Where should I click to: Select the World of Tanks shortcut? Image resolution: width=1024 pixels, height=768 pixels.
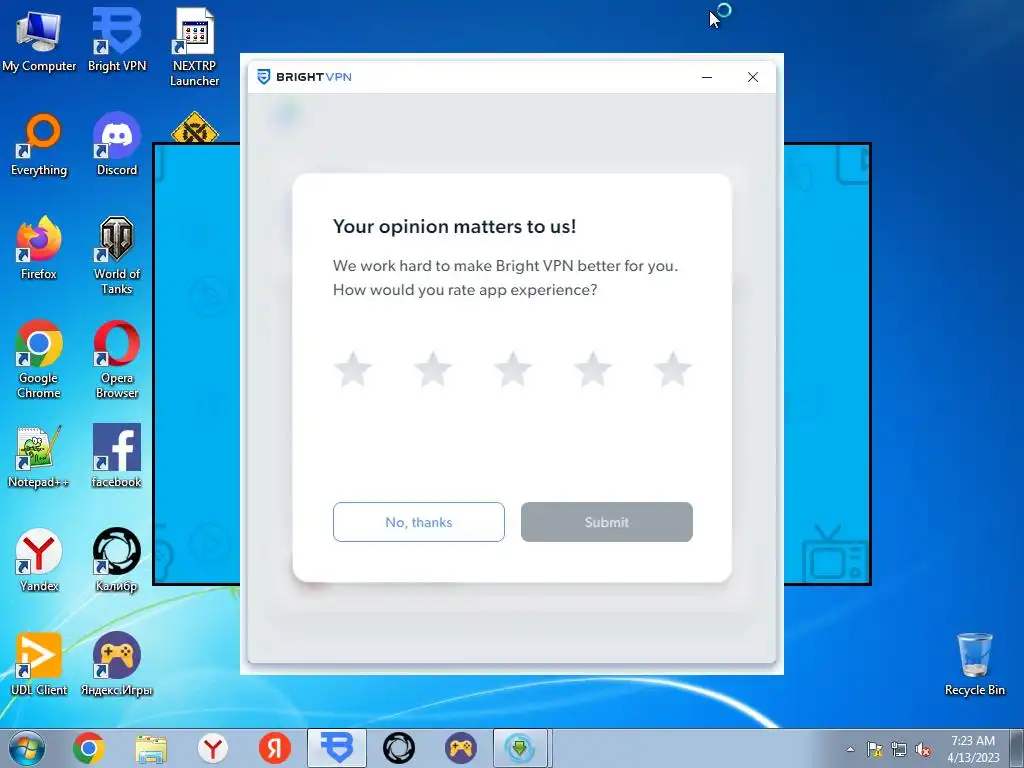click(117, 256)
